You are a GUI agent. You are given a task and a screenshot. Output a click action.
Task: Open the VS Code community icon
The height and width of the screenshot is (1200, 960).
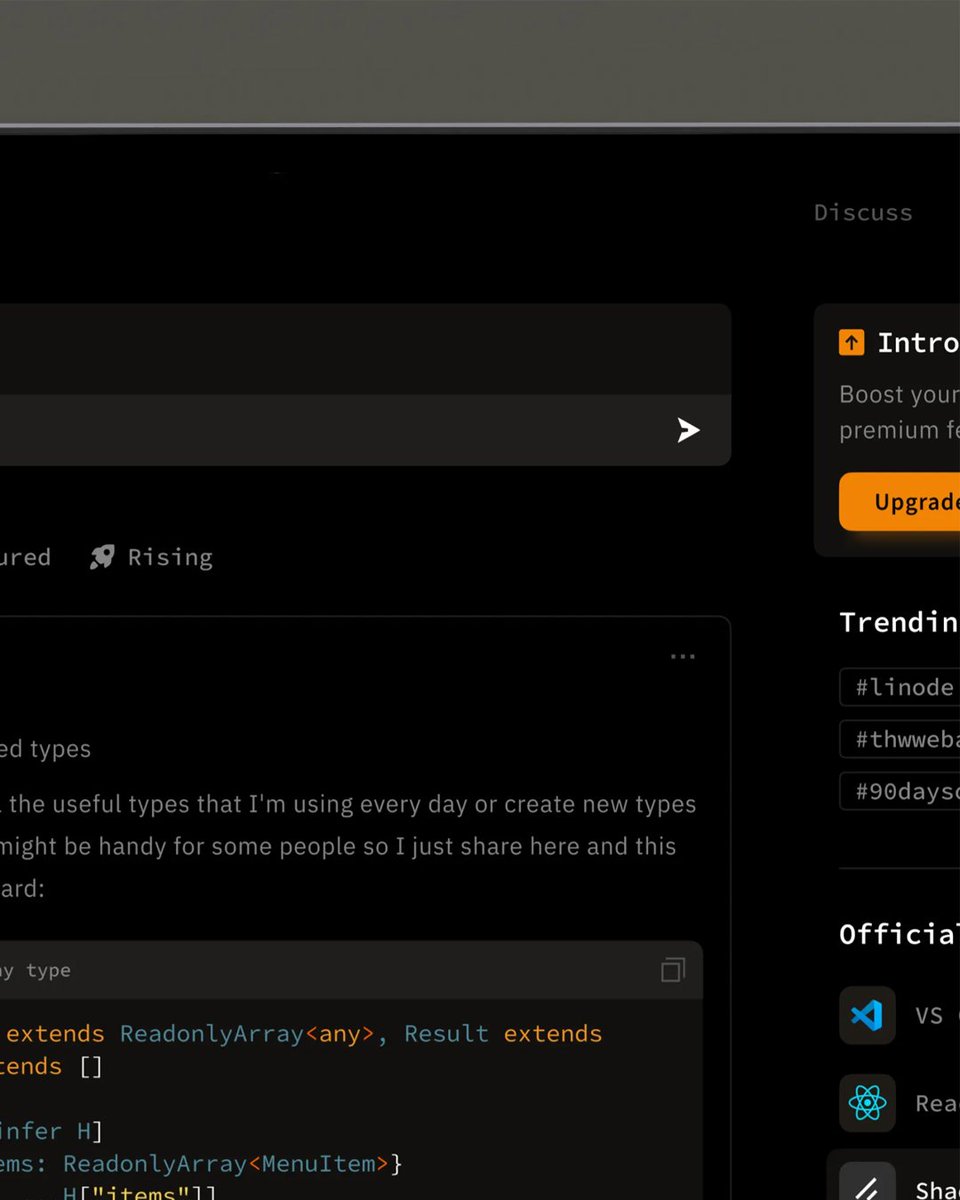pos(867,1016)
